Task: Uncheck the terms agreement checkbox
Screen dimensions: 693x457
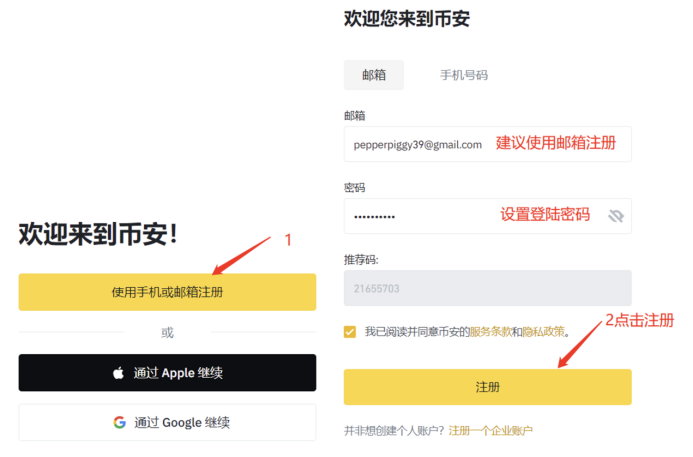Action: coord(350,331)
